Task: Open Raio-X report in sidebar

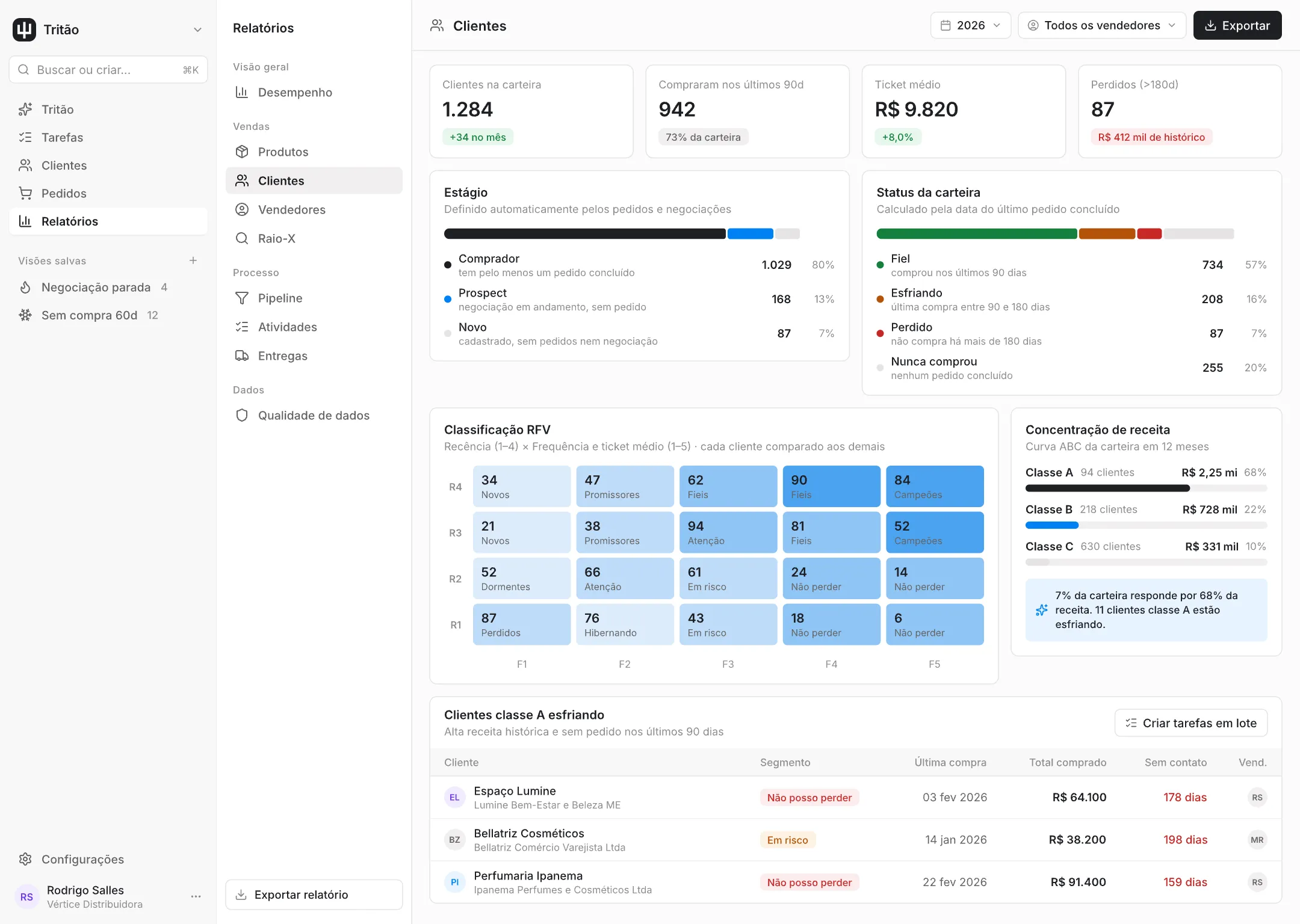Action: click(x=314, y=238)
